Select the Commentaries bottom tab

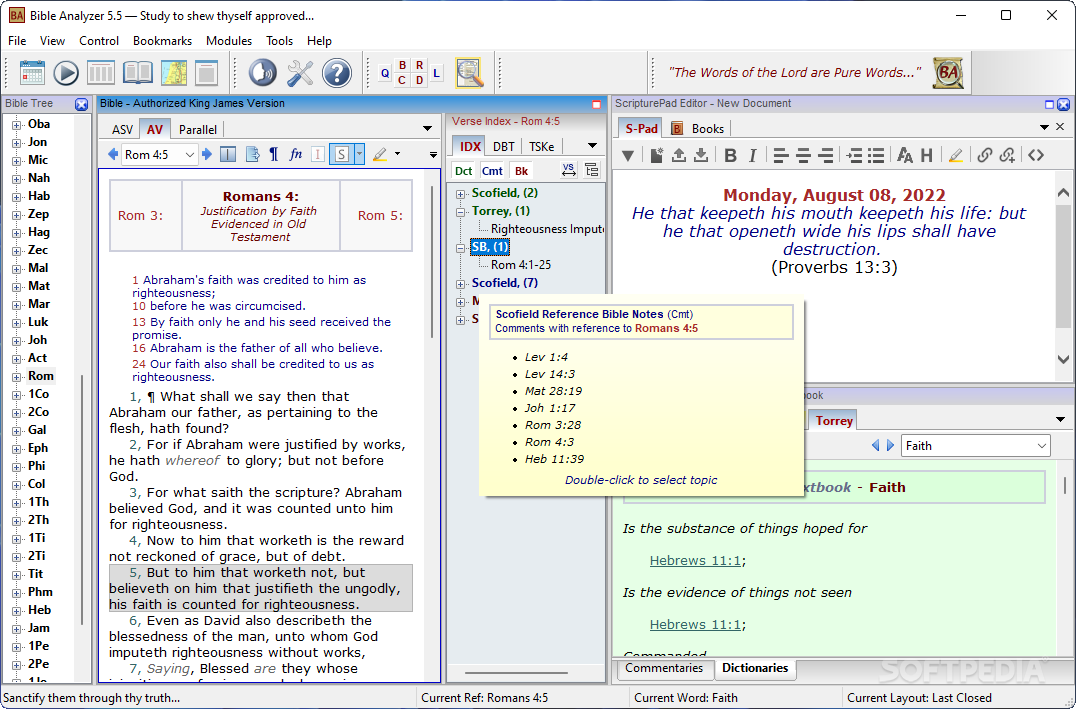(664, 668)
